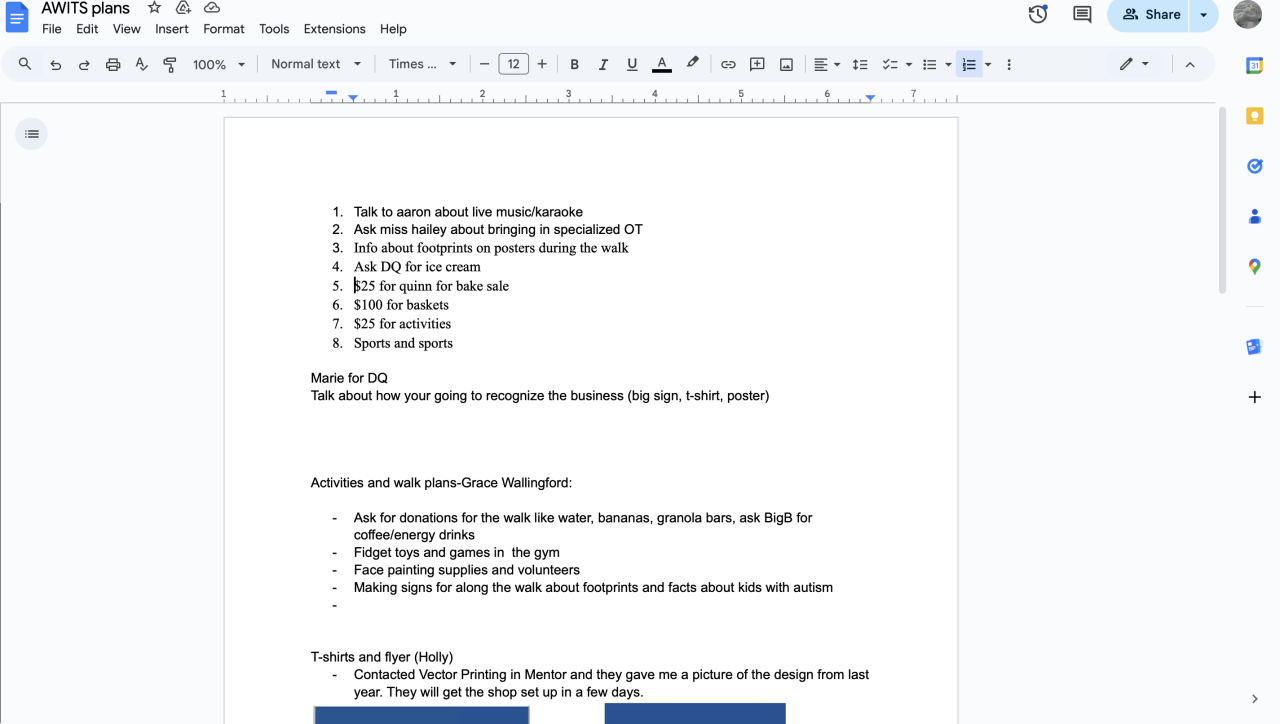The width and height of the screenshot is (1280, 724).
Task: Click the right indent marker on ruler
Action: 870,98
